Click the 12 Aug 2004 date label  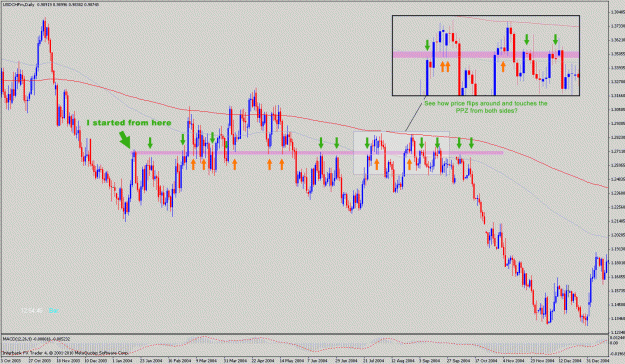coord(402,360)
